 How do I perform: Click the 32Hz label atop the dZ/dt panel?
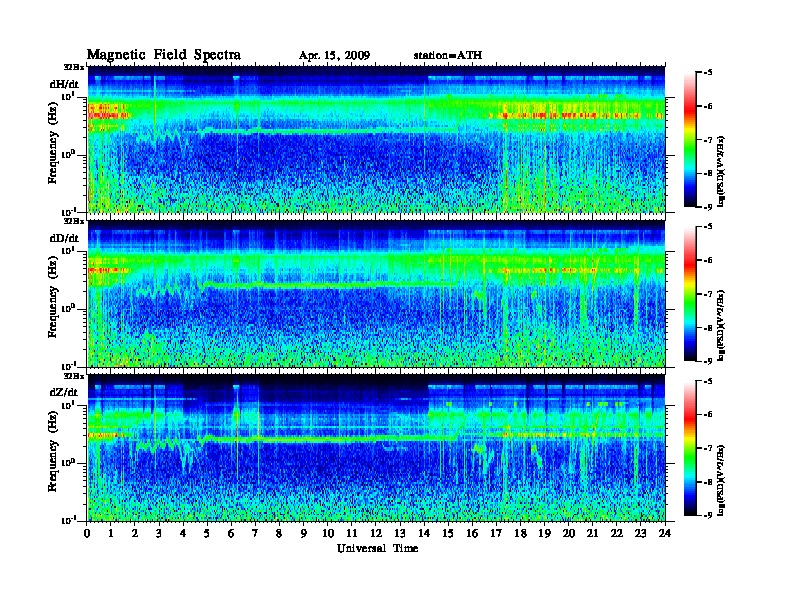point(74,376)
